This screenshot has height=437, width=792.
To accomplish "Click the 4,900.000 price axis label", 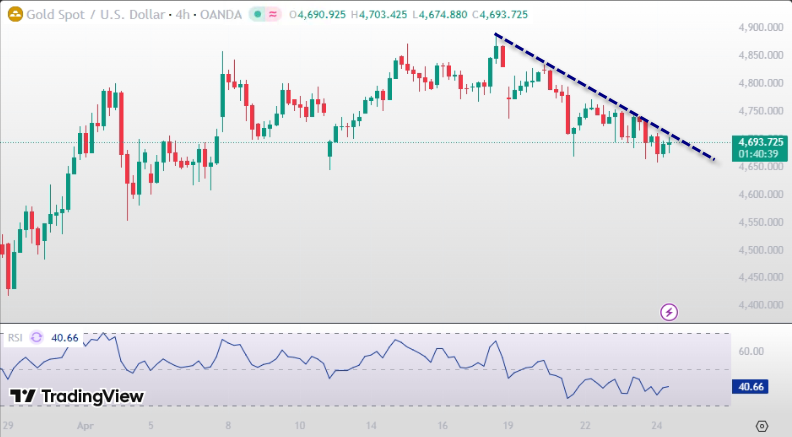I will coord(760,27).
